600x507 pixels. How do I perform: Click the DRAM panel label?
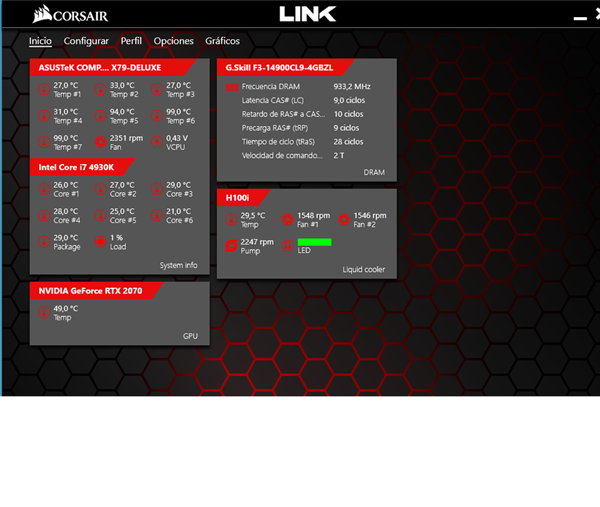(x=374, y=173)
